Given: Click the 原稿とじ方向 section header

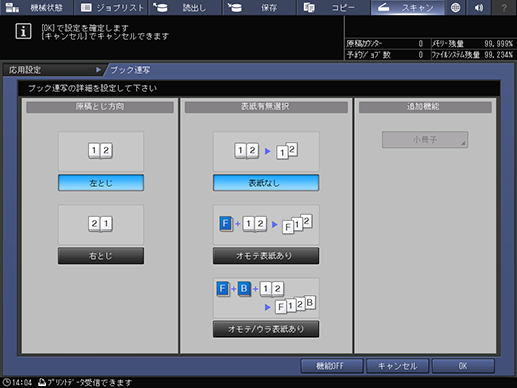Looking at the screenshot, I should point(100,107).
